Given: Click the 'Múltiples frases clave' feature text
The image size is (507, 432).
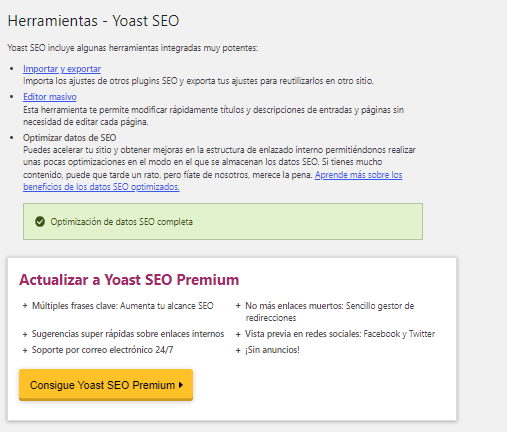Looking at the screenshot, I should click(74, 306).
